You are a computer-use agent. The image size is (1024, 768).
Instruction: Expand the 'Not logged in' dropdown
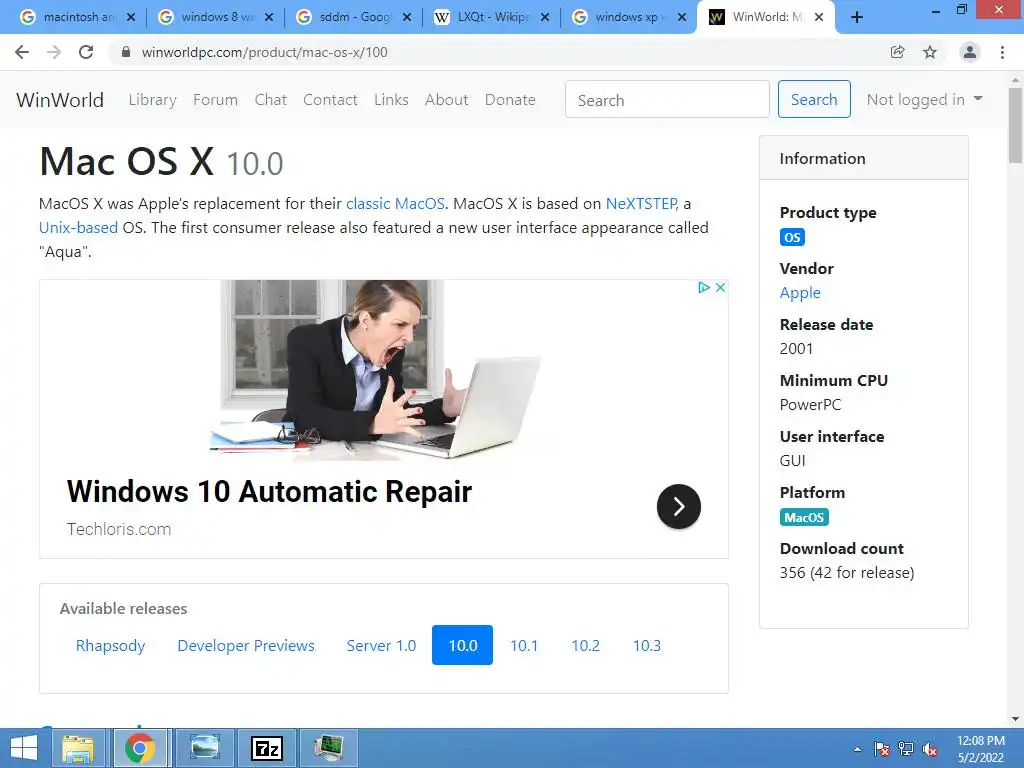click(x=924, y=99)
